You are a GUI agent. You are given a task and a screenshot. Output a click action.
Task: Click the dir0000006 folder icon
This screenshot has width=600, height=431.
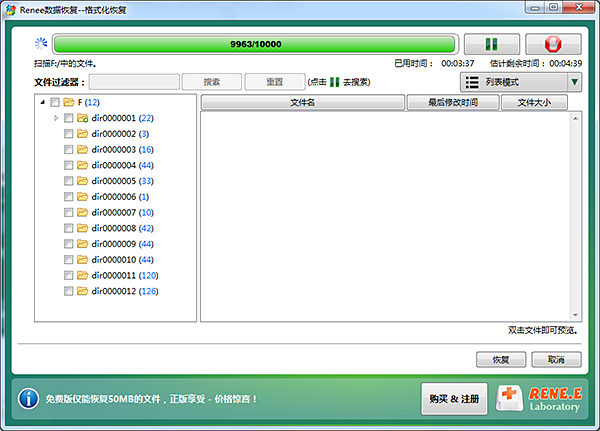pyautogui.click(x=82, y=197)
